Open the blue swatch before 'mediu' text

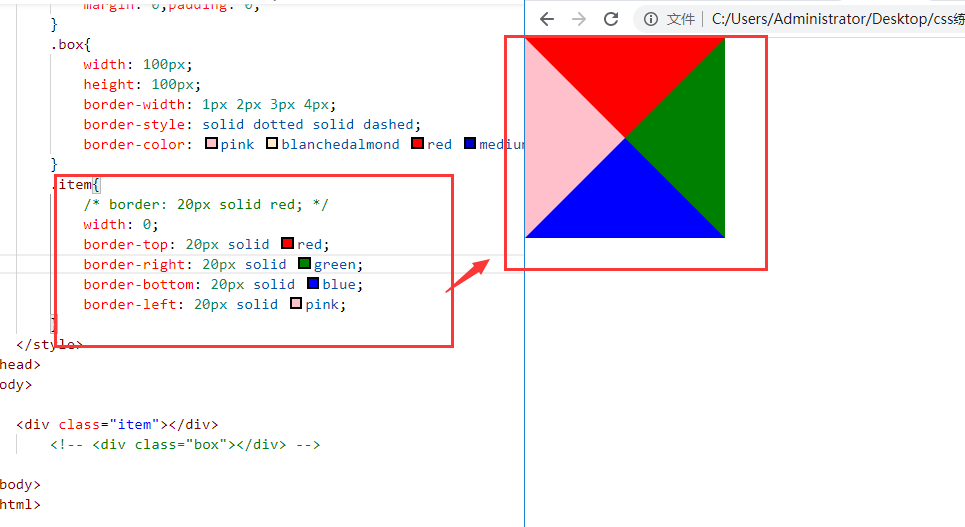470,143
